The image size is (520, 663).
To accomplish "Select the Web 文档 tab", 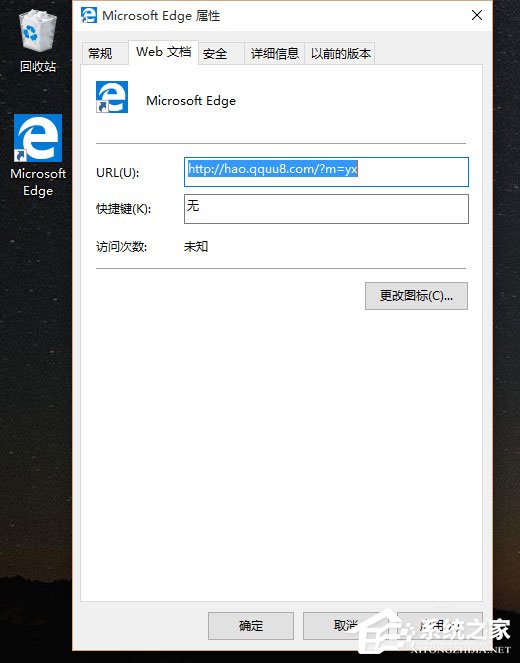I will click(163, 52).
